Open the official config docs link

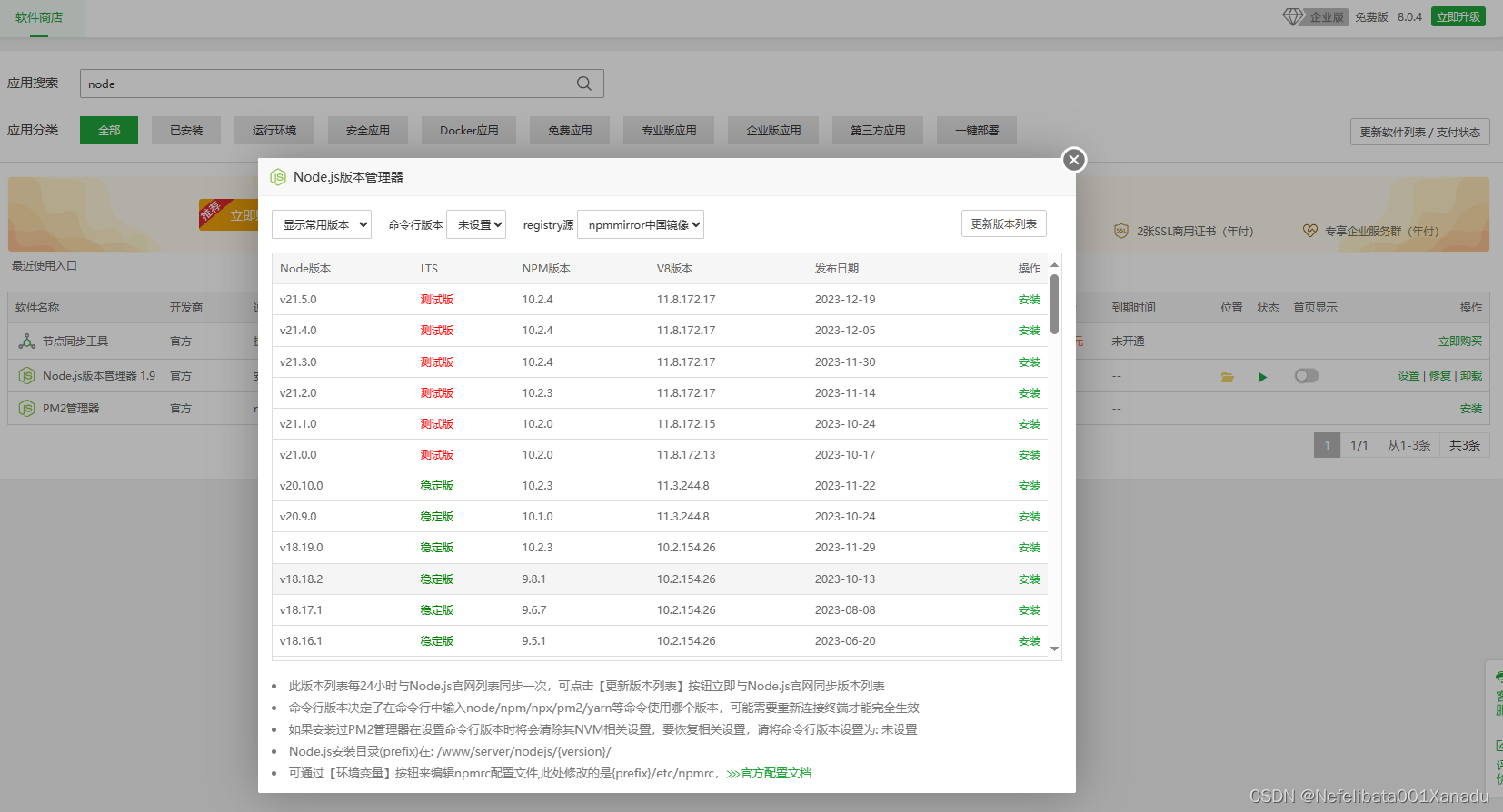pos(769,774)
